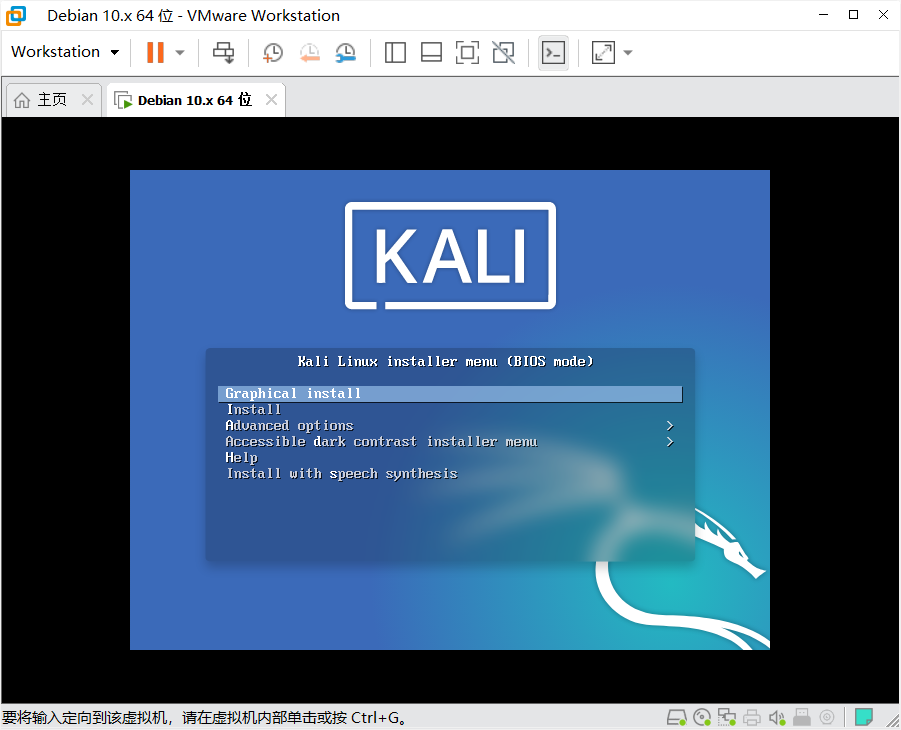Select the Install entry
Viewport: 901px width, 730px height.
(450, 410)
